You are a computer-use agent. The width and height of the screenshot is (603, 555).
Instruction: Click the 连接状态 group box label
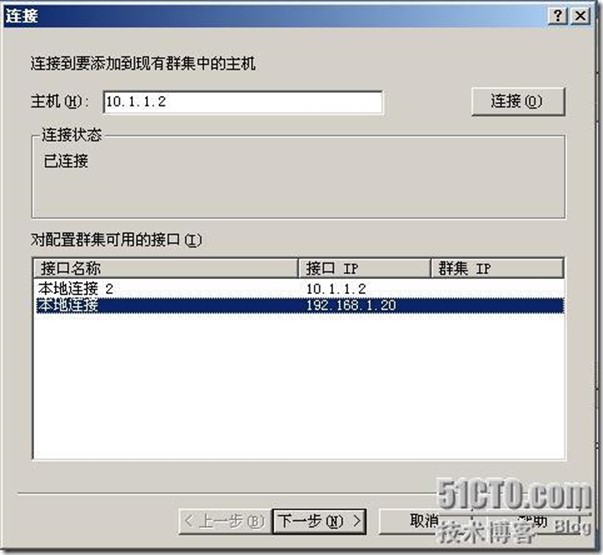72,135
